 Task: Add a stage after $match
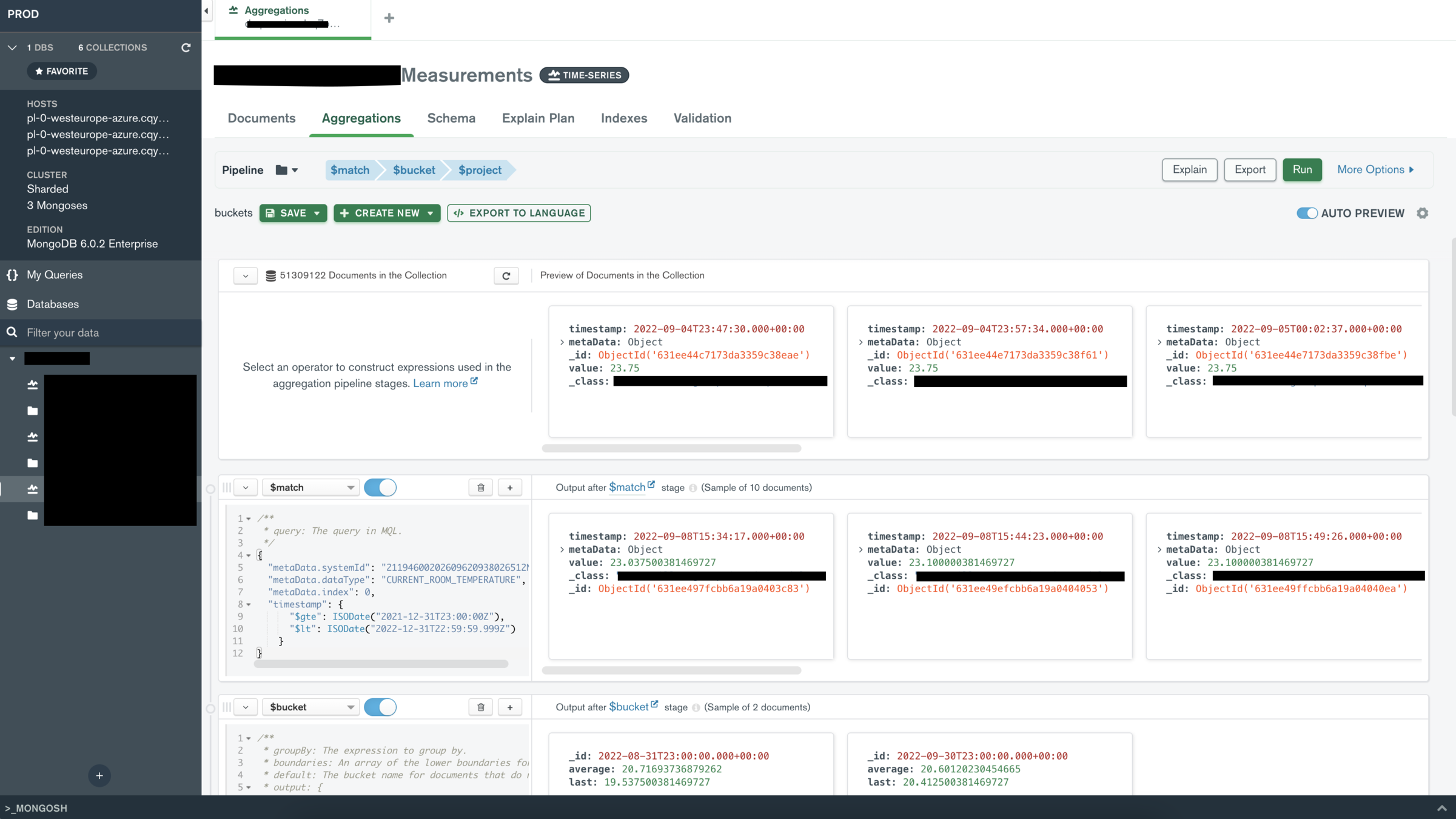510,487
